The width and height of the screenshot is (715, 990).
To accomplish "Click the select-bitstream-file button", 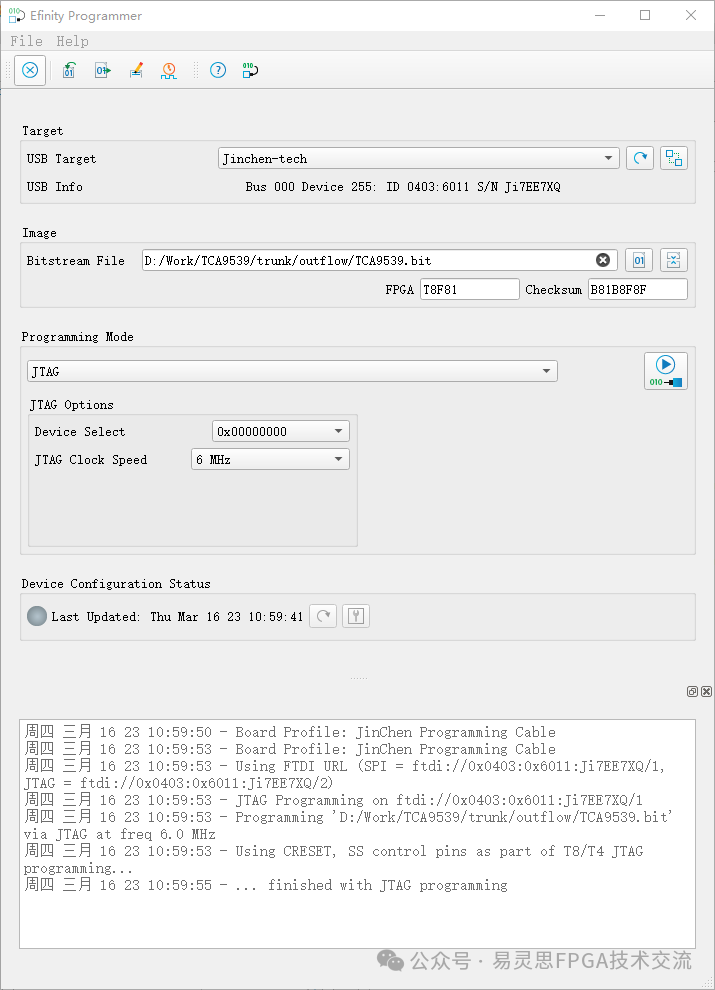I will click(639, 260).
